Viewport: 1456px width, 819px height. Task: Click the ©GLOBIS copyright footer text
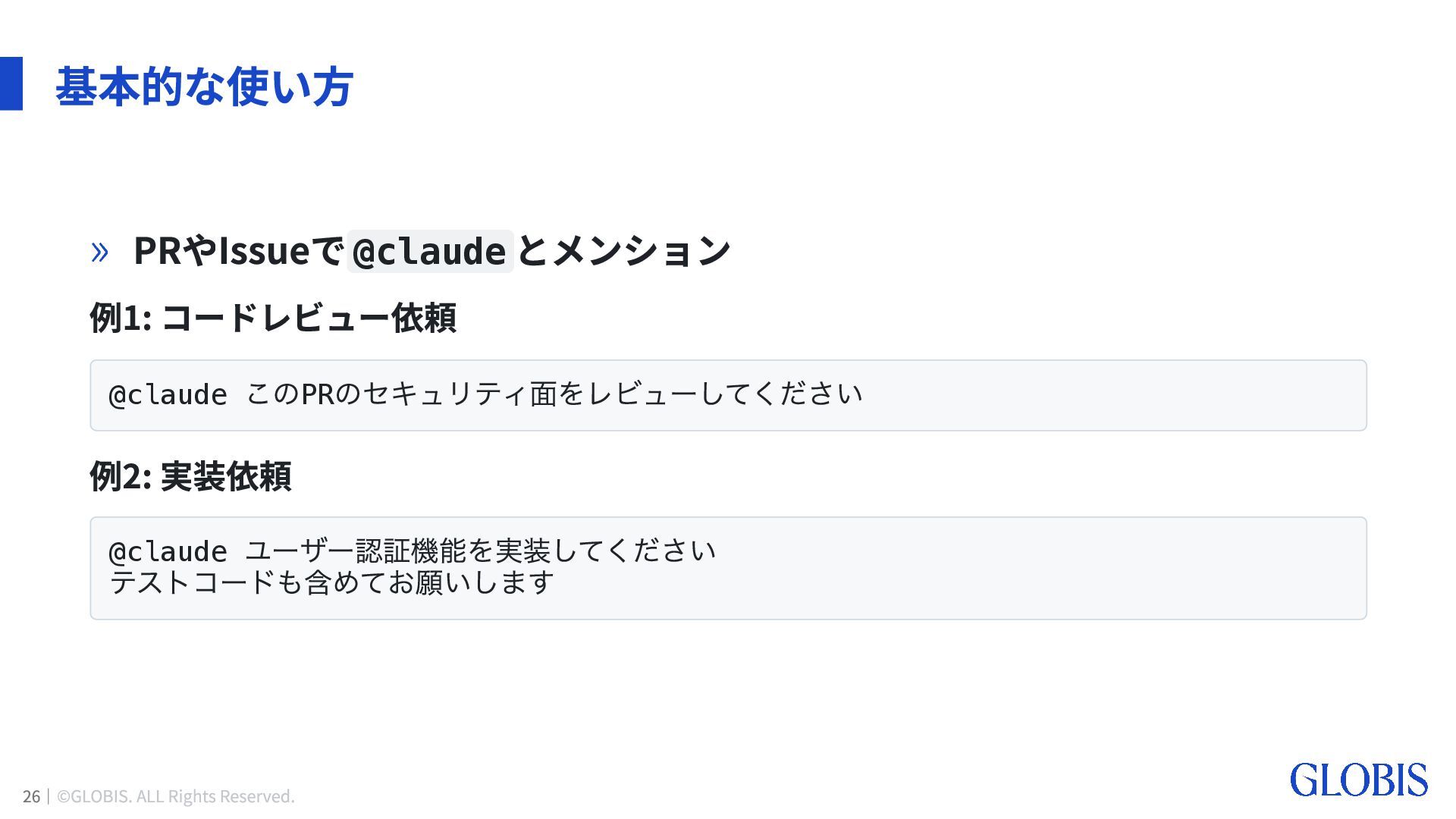176,796
